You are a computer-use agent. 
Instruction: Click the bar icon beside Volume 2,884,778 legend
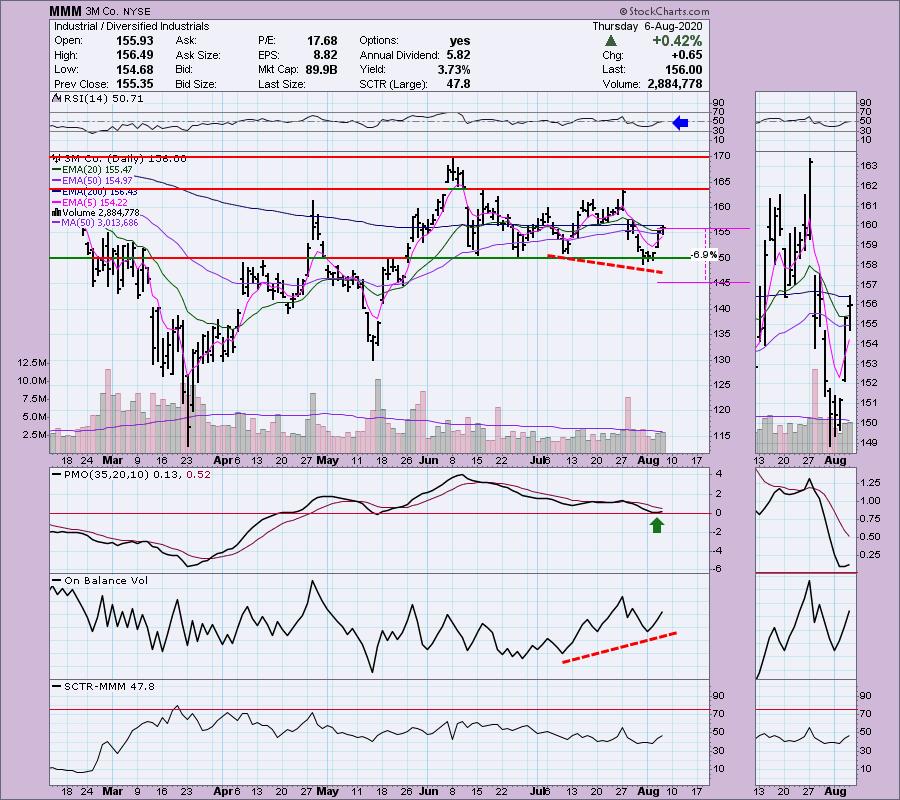[x=56, y=213]
